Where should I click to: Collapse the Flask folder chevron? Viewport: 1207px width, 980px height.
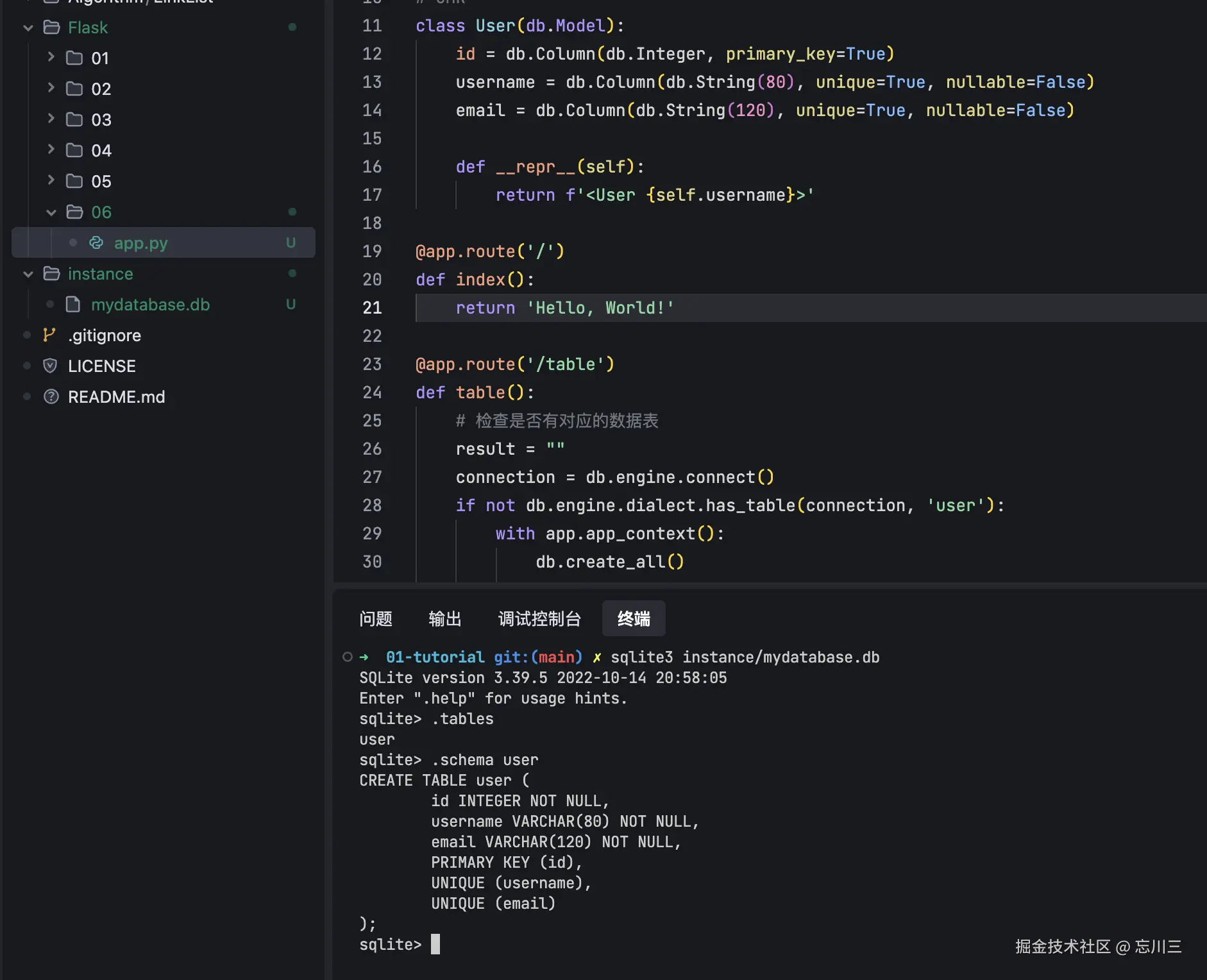click(x=28, y=28)
